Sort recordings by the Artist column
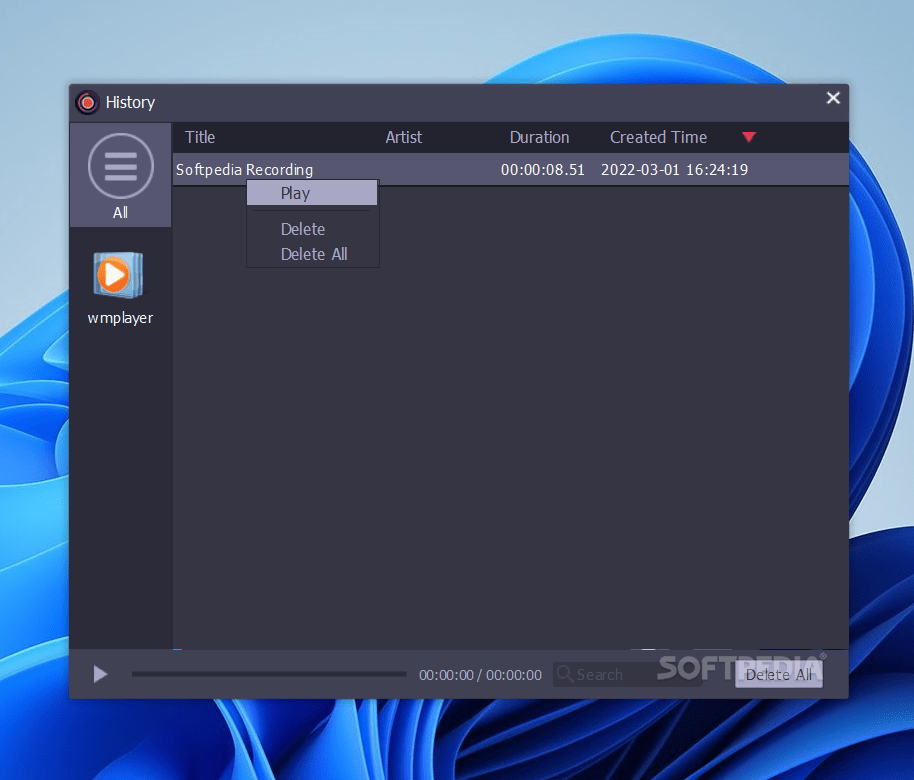 403,137
